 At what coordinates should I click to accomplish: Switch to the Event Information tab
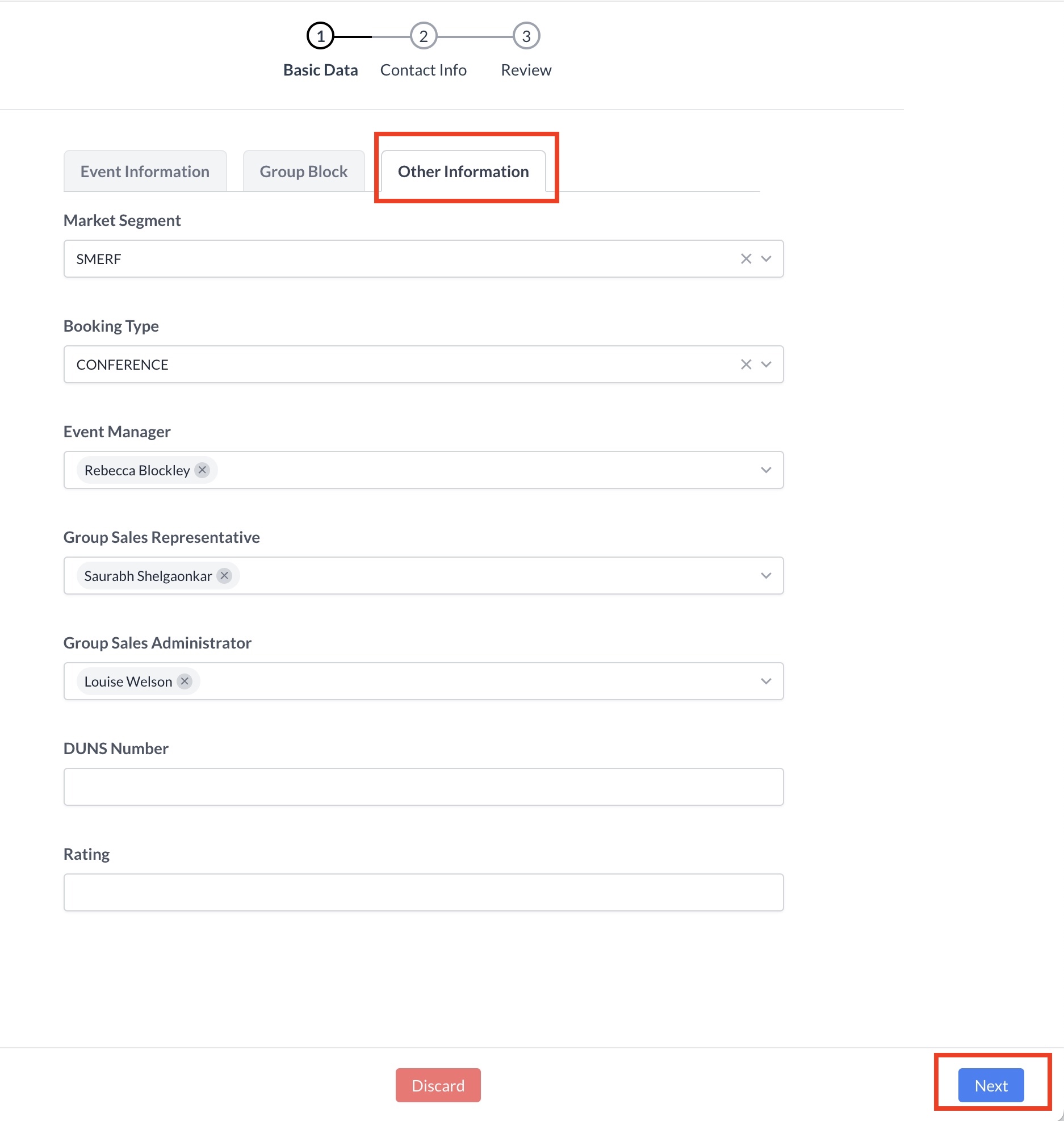(x=145, y=172)
